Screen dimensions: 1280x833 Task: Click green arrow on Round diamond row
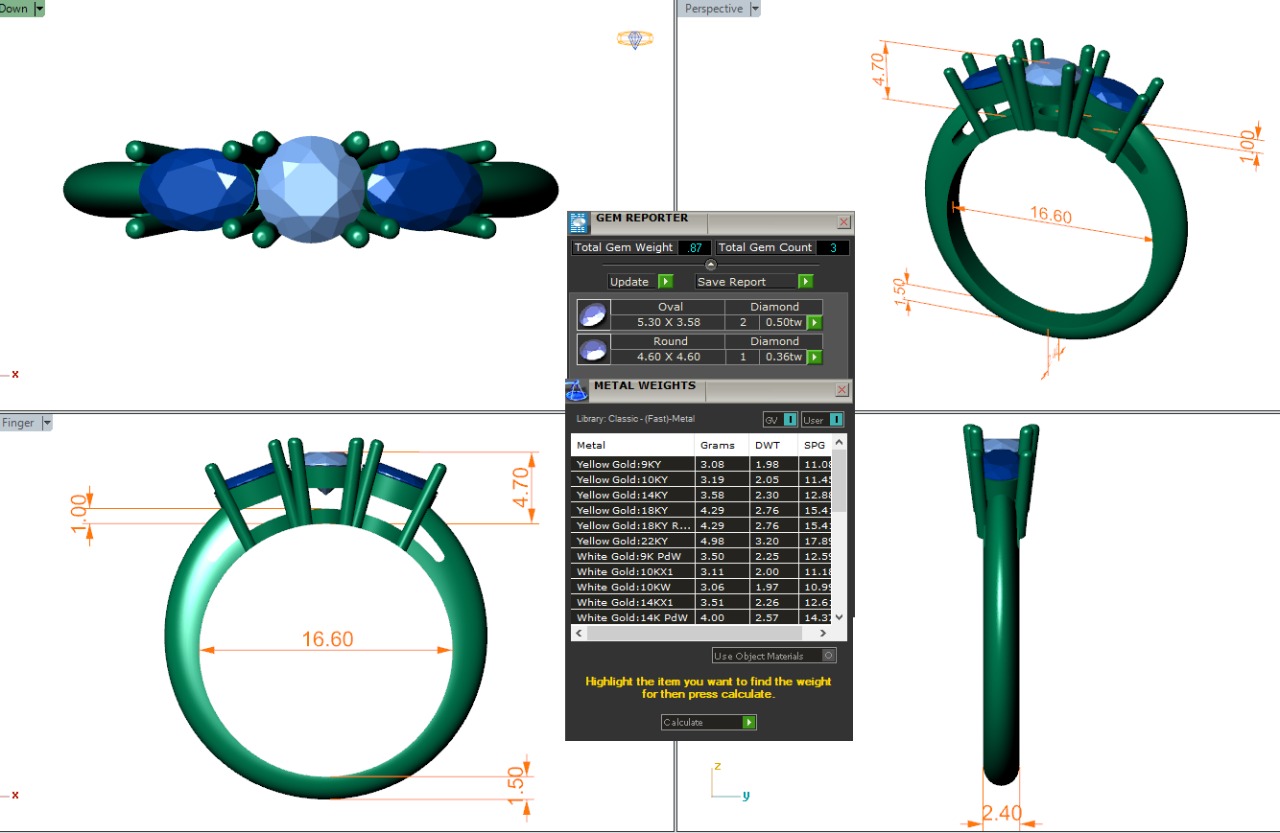815,357
